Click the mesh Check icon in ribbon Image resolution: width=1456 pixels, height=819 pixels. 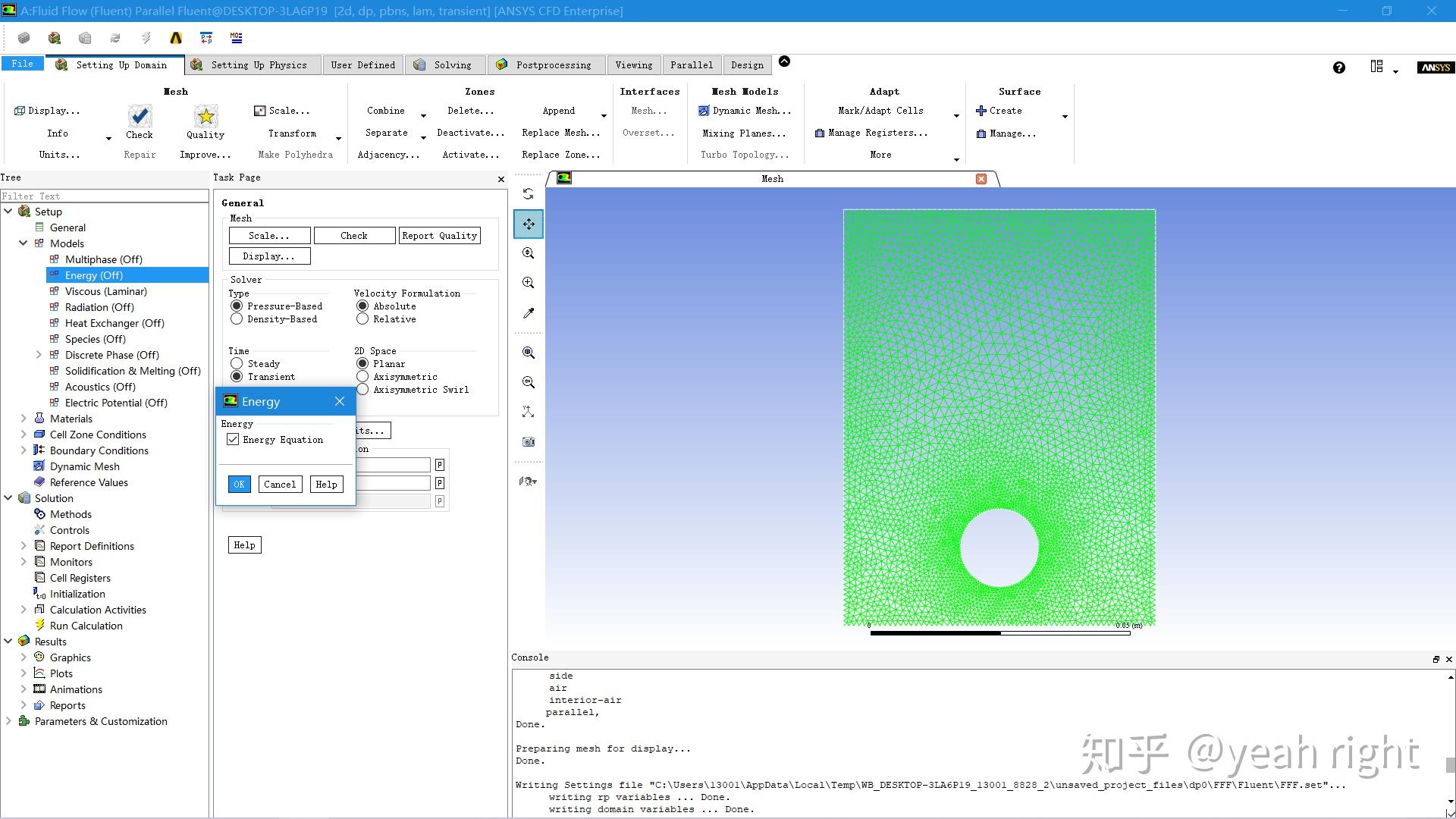click(x=140, y=117)
